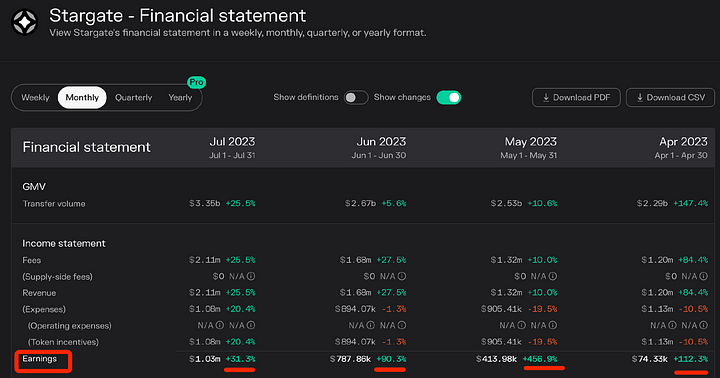Click last info icon in Apr 2023 operating expenses
This screenshot has width=720, height=378.
coord(703,325)
